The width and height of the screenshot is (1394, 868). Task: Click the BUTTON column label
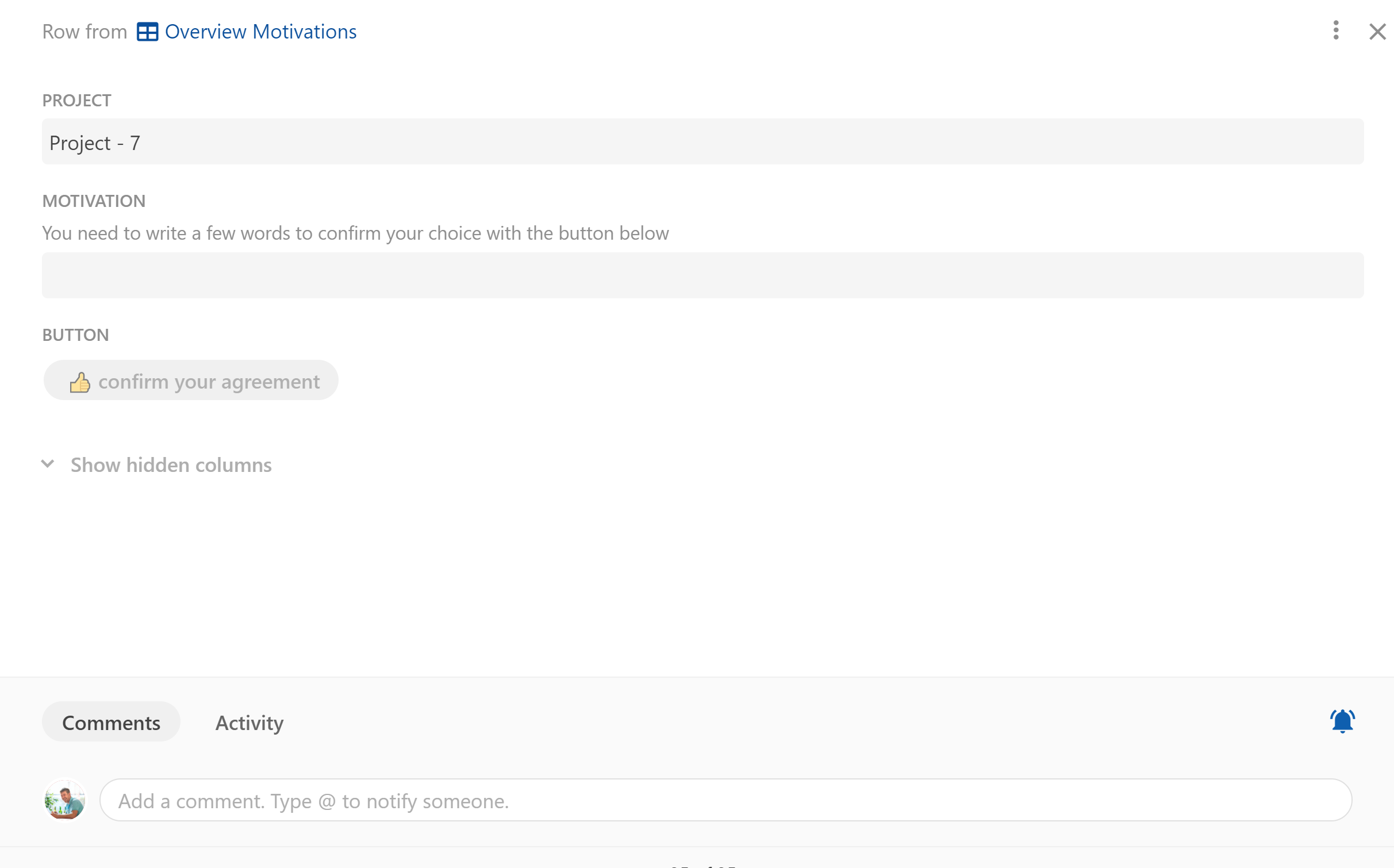[x=75, y=335]
